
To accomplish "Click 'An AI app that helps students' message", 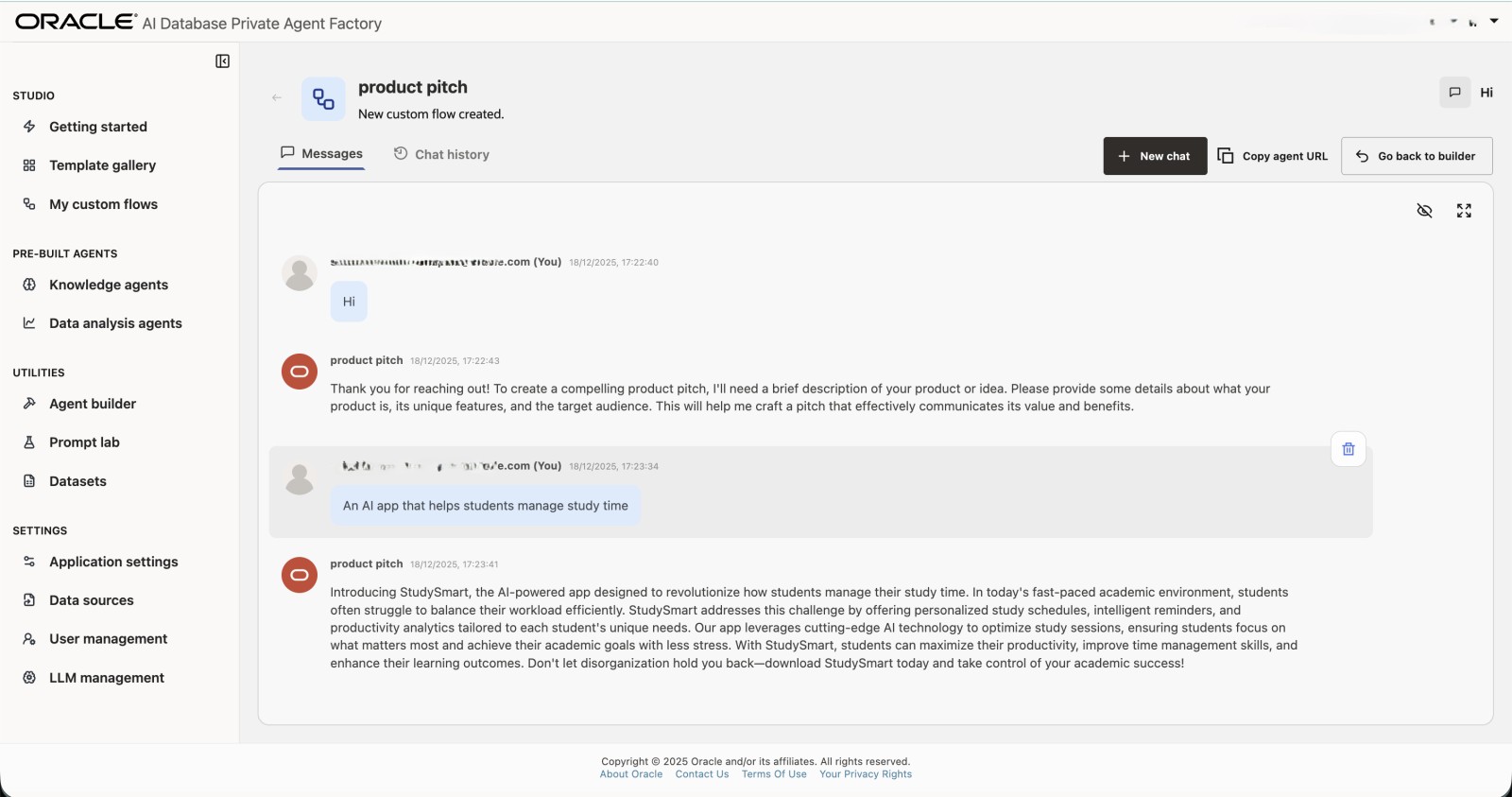I will tap(486, 506).
